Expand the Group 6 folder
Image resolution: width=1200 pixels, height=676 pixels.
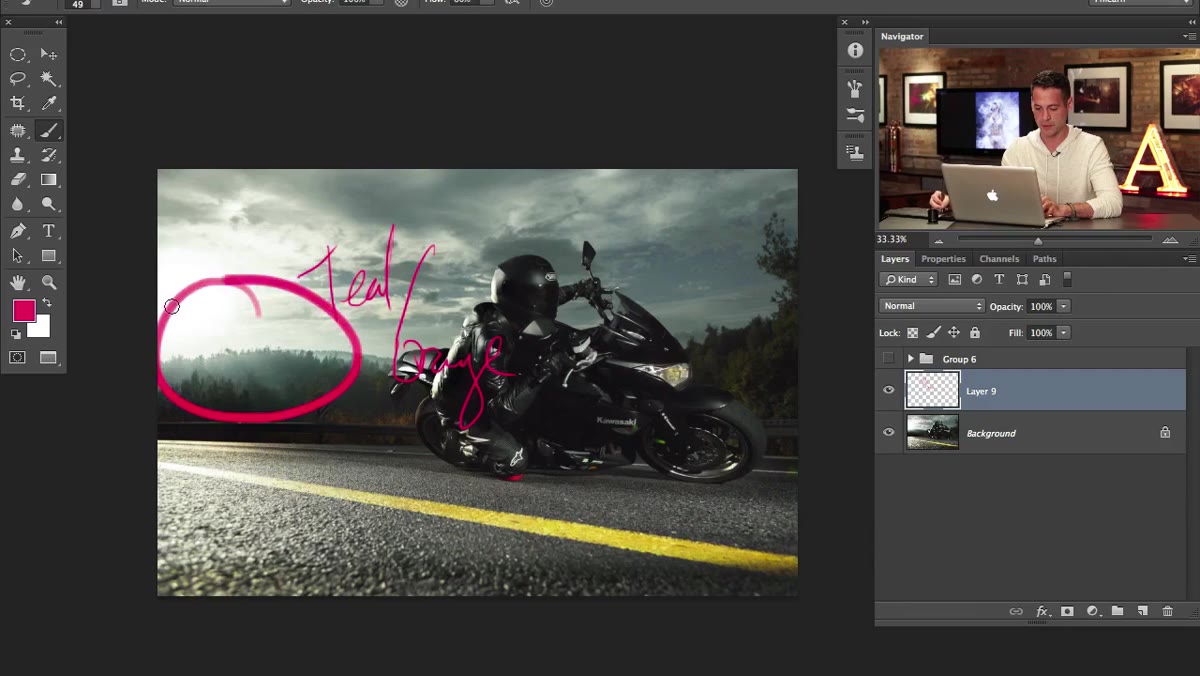coord(911,359)
